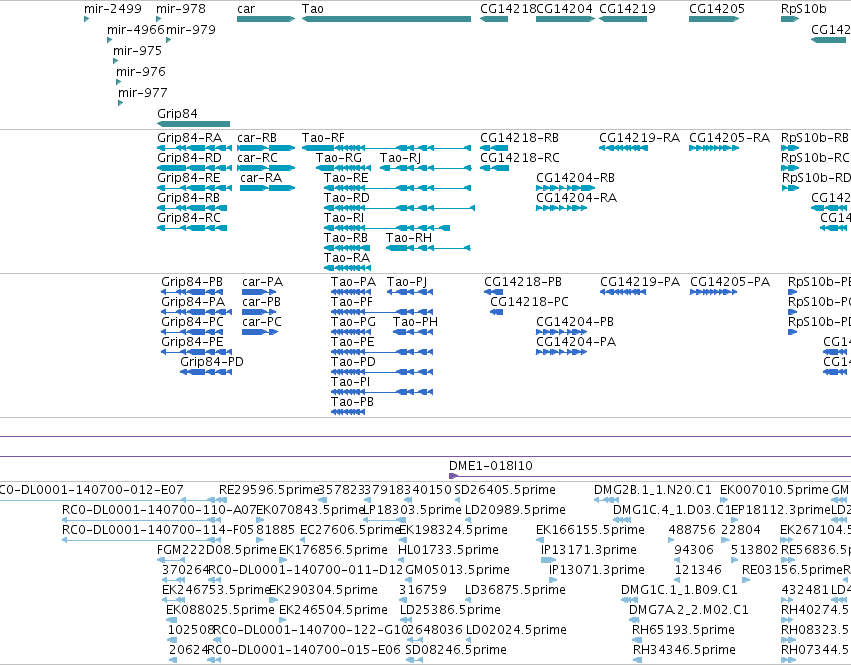
Task: Click the Grip84-RA transcript
Action: [x=194, y=148]
